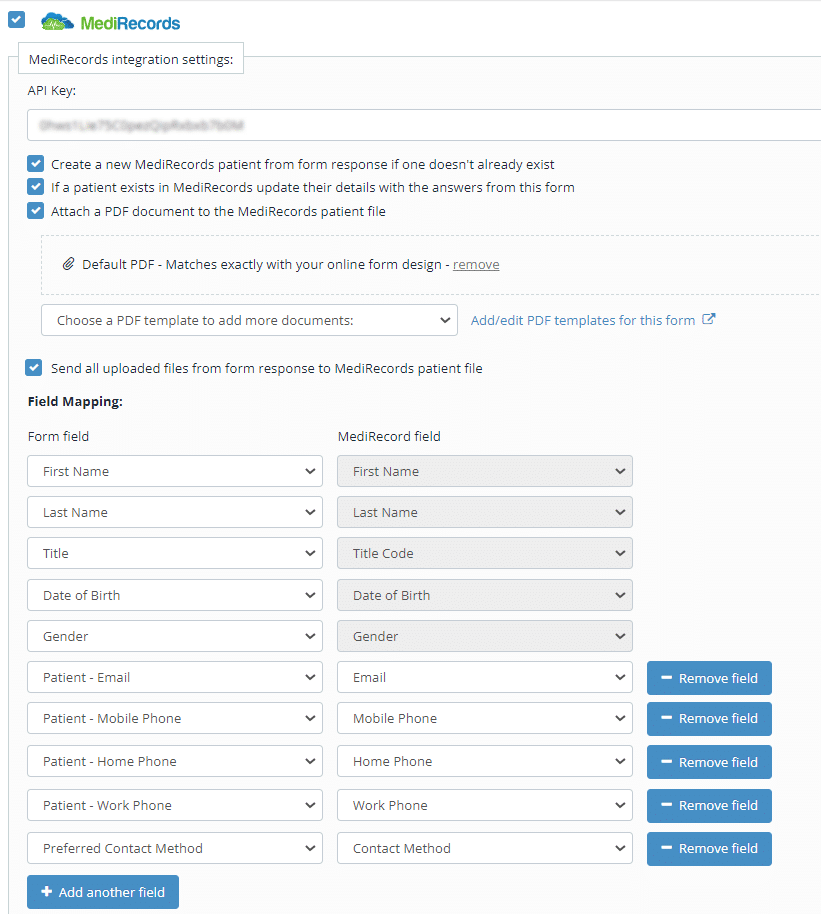
Task: Click inside the API Key field
Action: point(400,123)
